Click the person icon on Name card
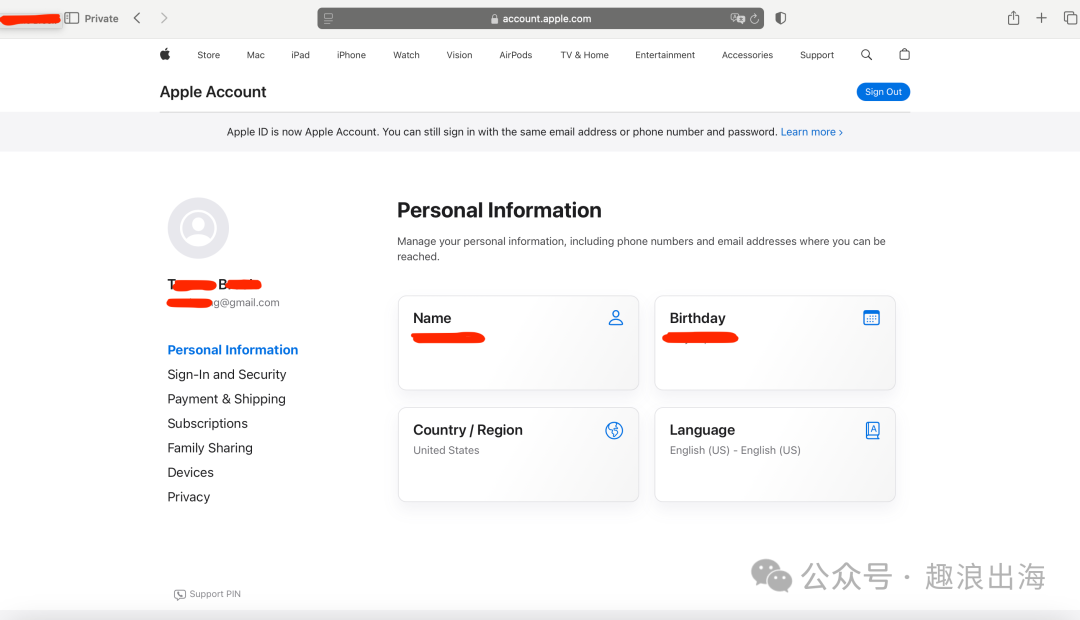The width and height of the screenshot is (1080, 620). (x=616, y=318)
